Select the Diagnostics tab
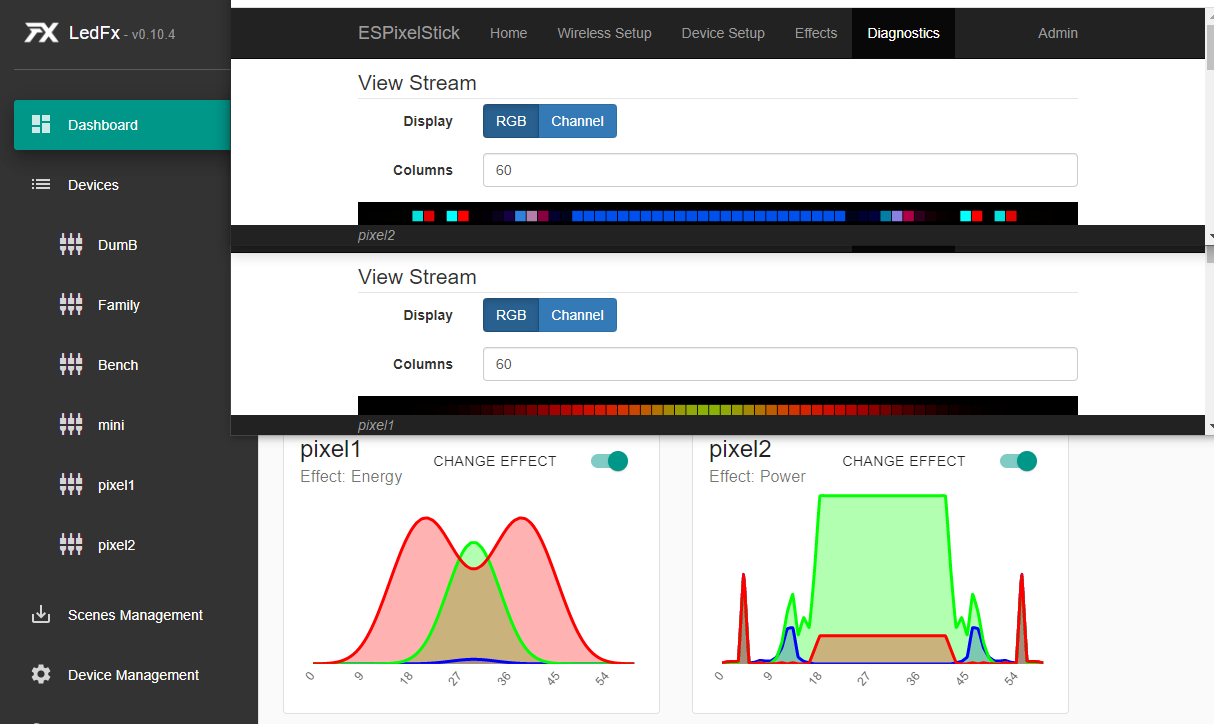 point(903,33)
